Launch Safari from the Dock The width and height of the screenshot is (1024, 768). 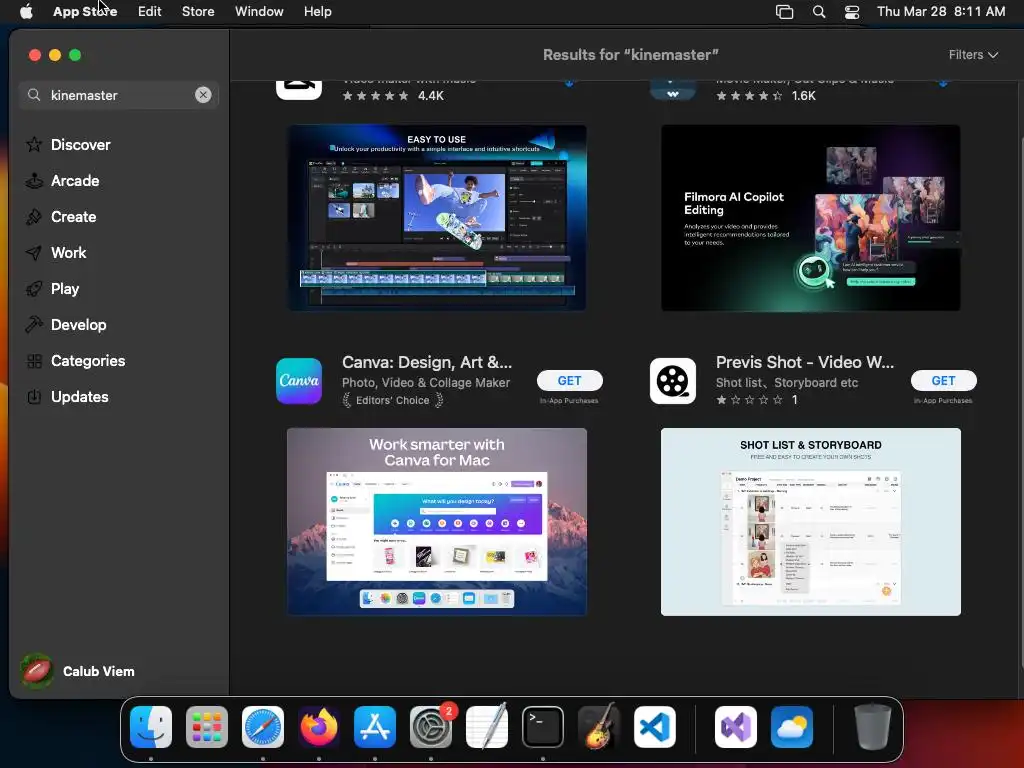tap(263, 727)
